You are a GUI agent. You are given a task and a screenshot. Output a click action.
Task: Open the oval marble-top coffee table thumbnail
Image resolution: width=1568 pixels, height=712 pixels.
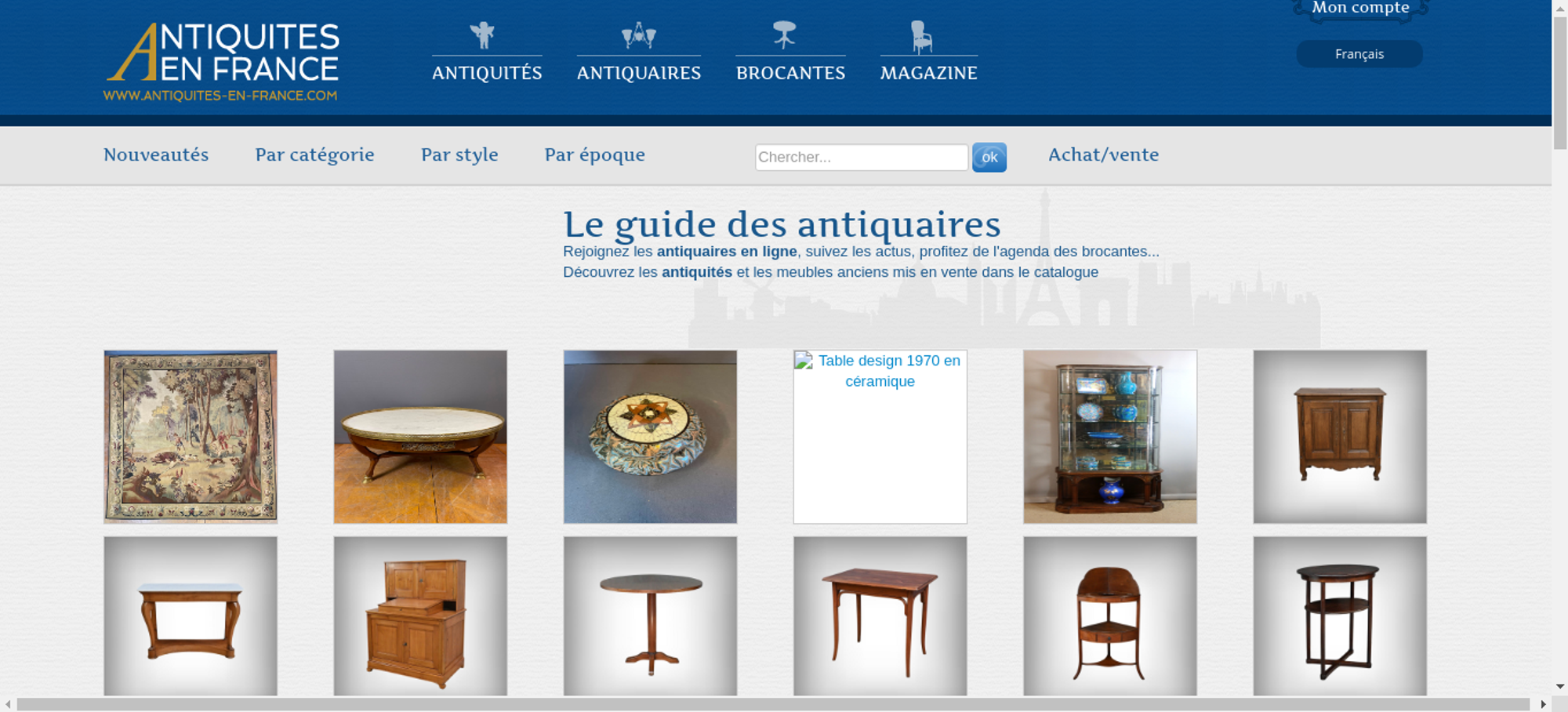pyautogui.click(x=420, y=437)
